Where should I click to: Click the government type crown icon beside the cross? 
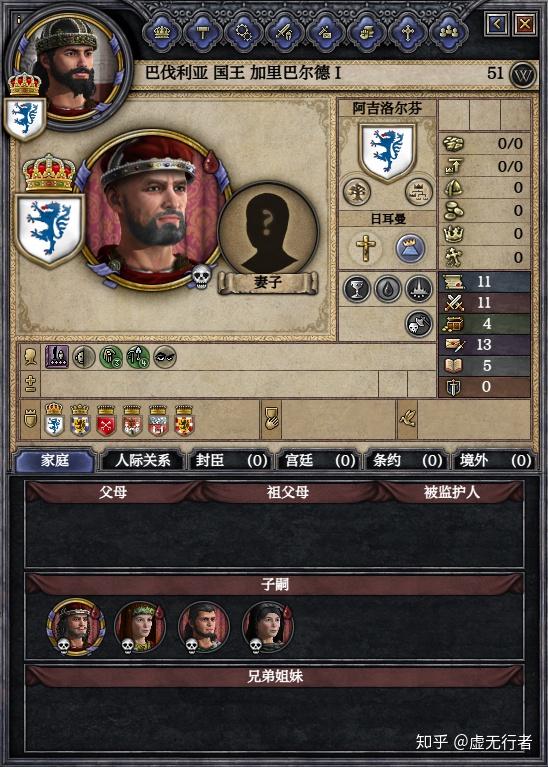tap(410, 248)
